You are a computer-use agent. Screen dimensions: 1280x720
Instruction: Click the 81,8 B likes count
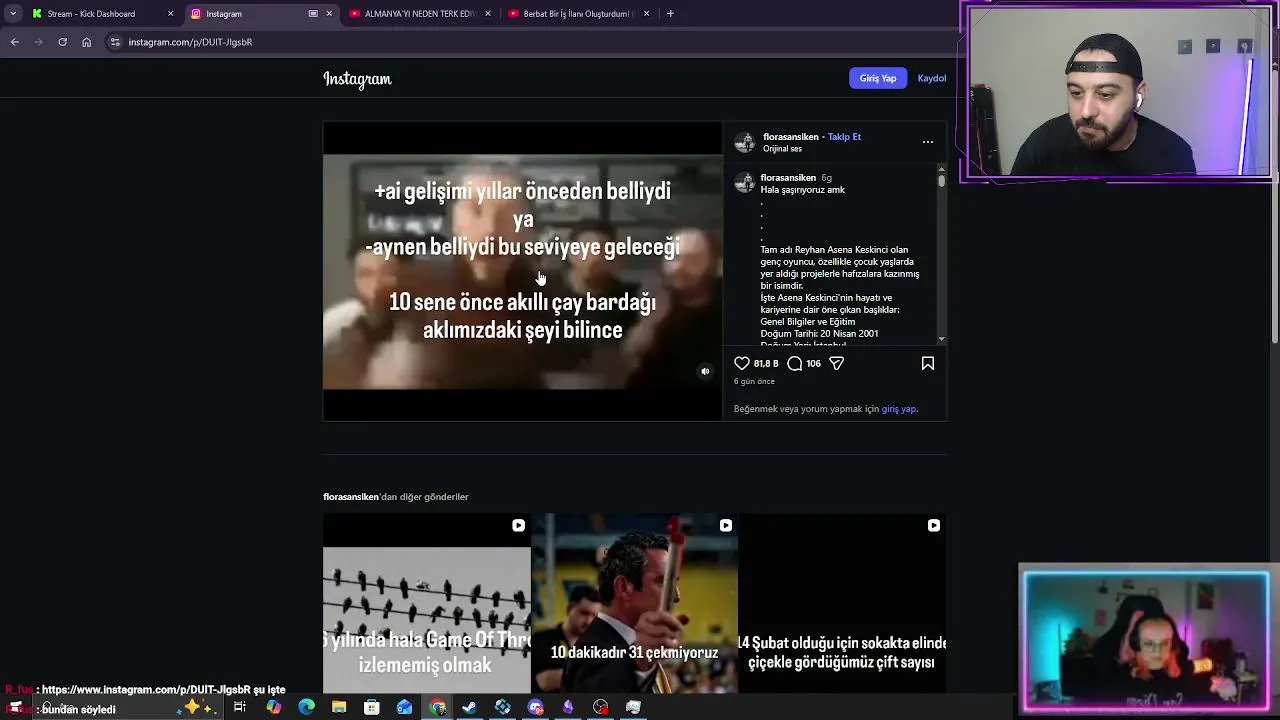[766, 364]
